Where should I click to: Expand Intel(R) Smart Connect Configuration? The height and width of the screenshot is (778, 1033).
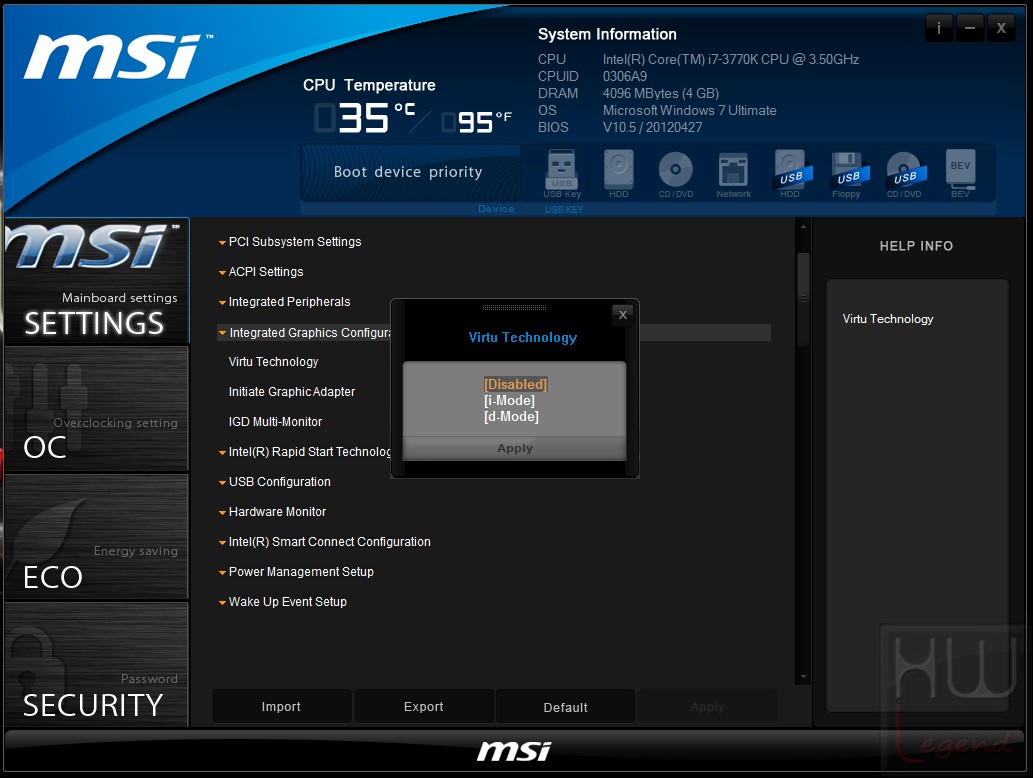pos(324,542)
